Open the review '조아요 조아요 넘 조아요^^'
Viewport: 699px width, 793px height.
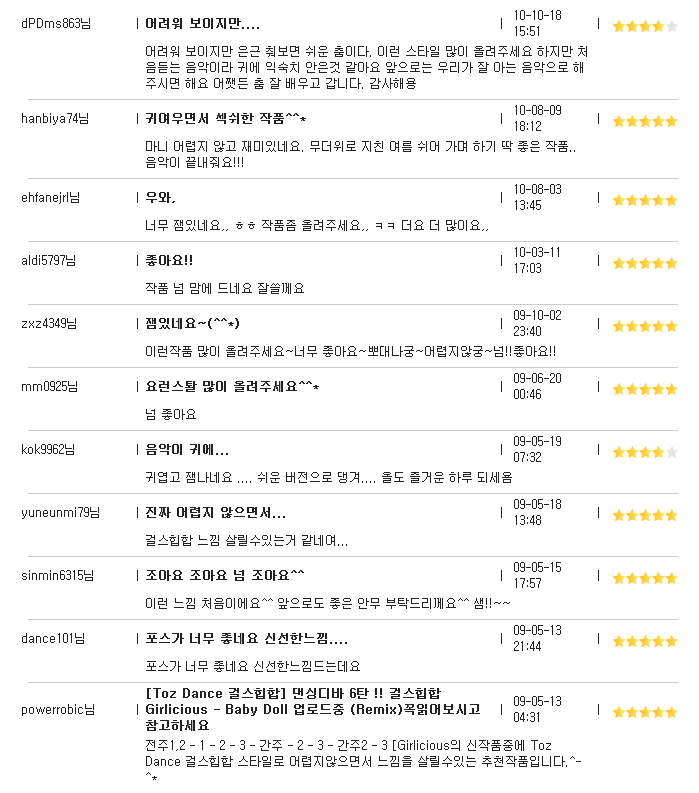225,576
